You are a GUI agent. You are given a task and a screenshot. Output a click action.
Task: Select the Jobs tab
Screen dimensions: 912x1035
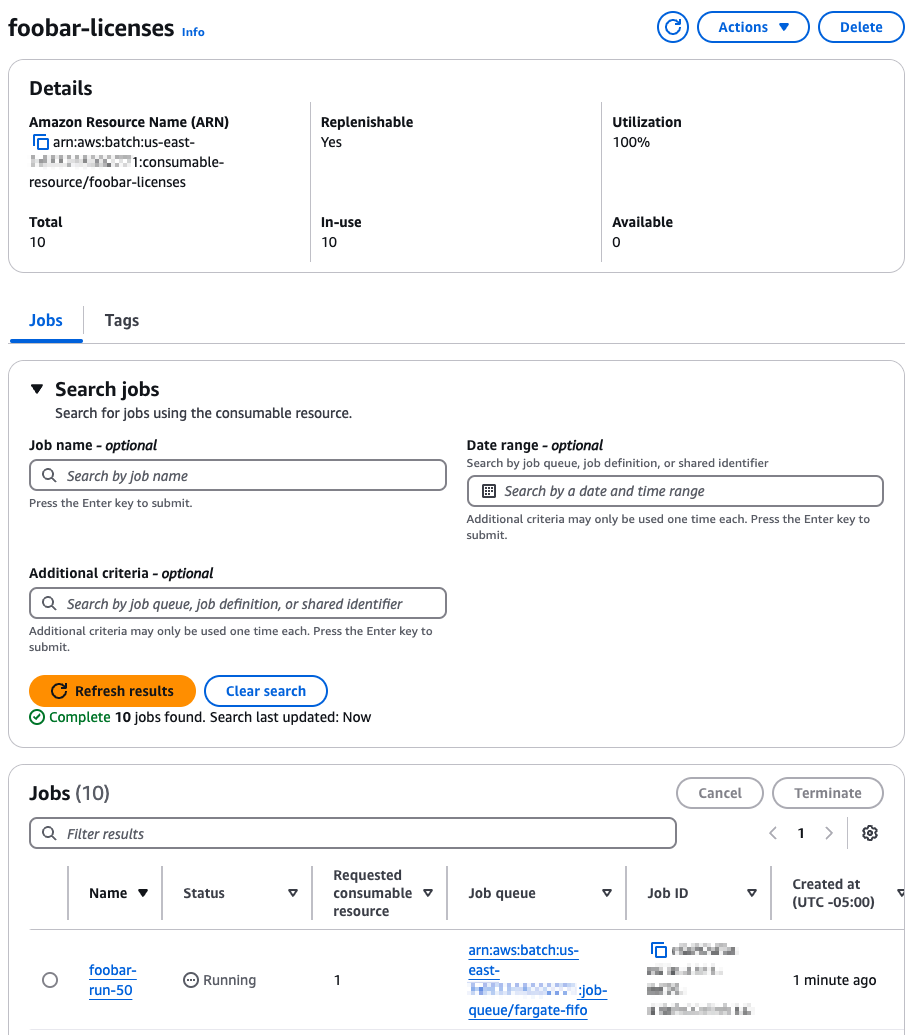pyautogui.click(x=45, y=320)
